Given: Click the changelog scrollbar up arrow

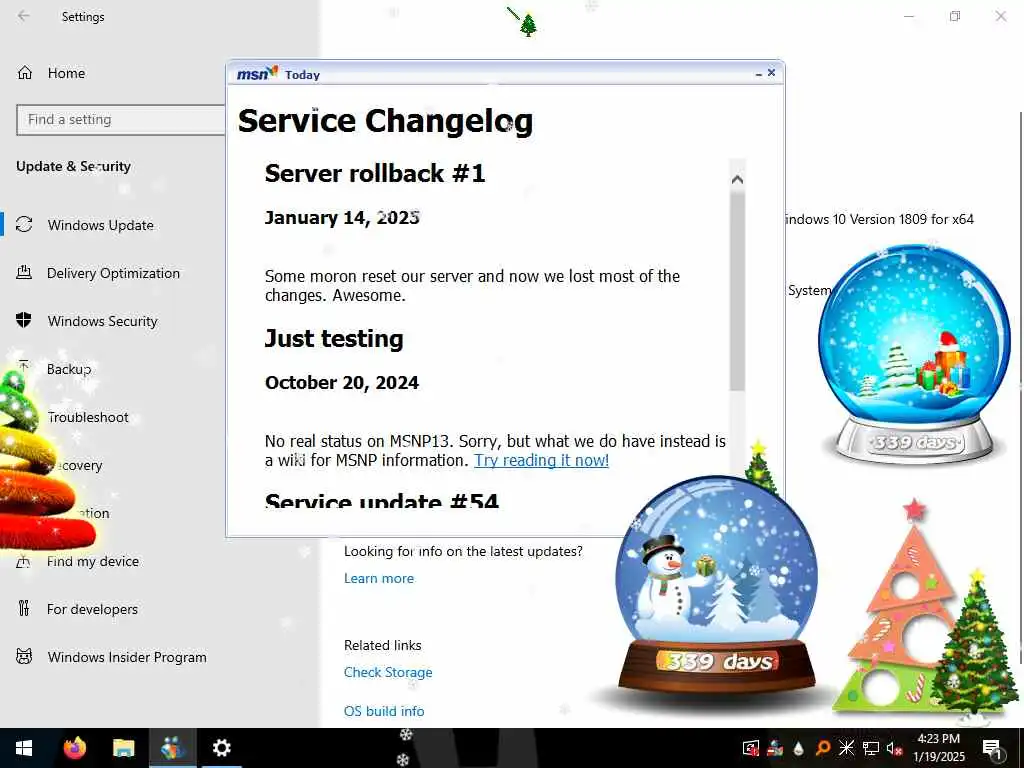Looking at the screenshot, I should point(737,179).
